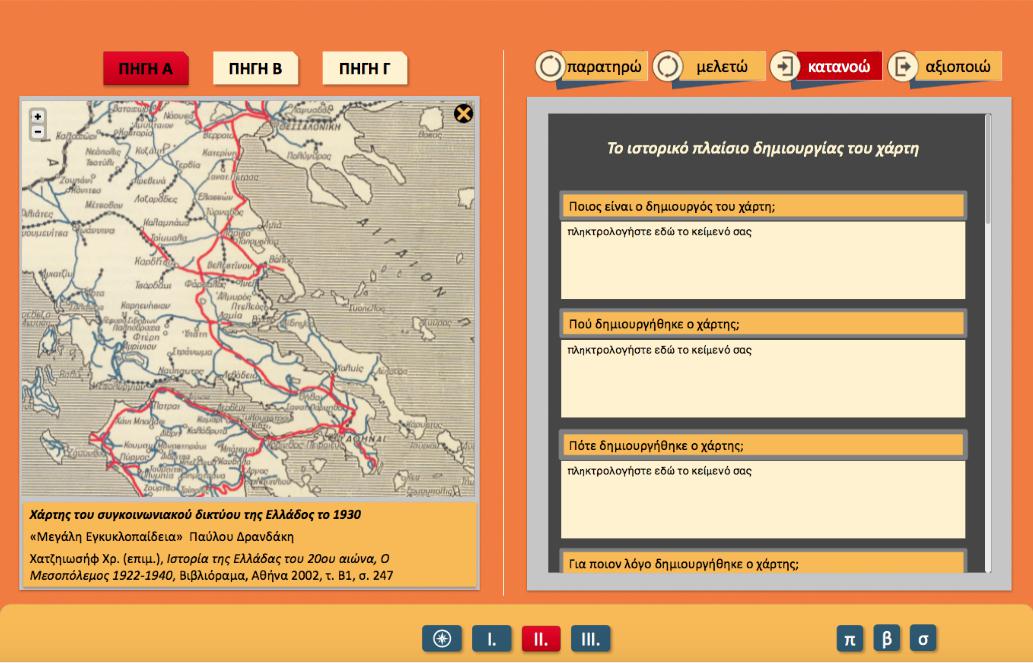
Task: Switch to ΠΗΓΗ Γ tab
Action: 364,69
